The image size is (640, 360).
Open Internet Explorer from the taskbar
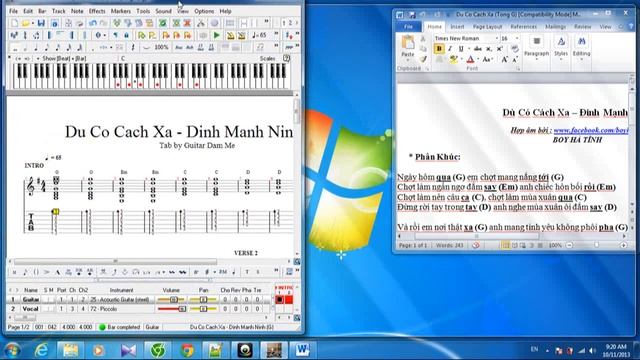pyautogui.click(x=42, y=350)
